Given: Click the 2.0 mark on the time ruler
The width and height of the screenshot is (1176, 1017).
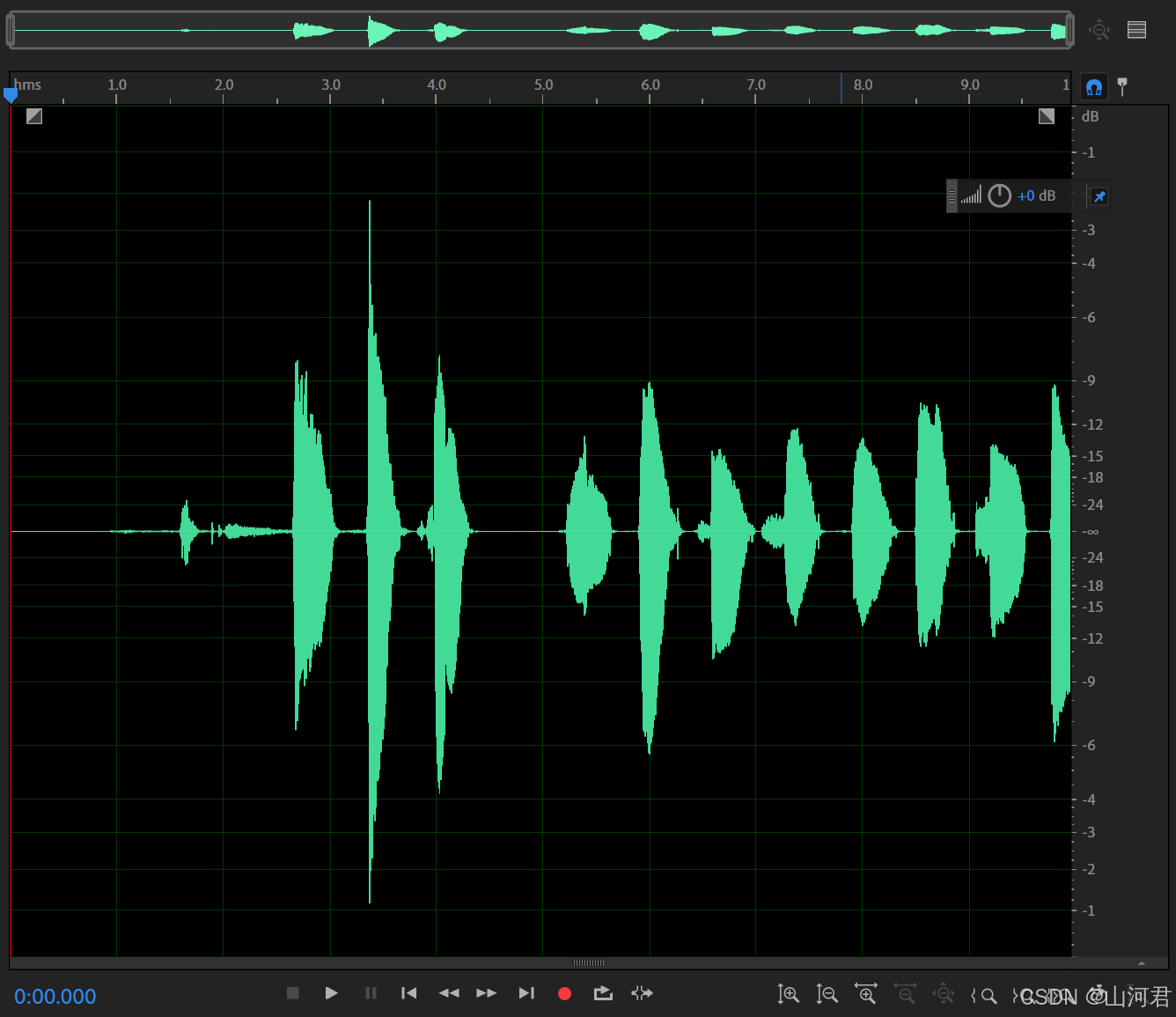Looking at the screenshot, I should (x=224, y=85).
